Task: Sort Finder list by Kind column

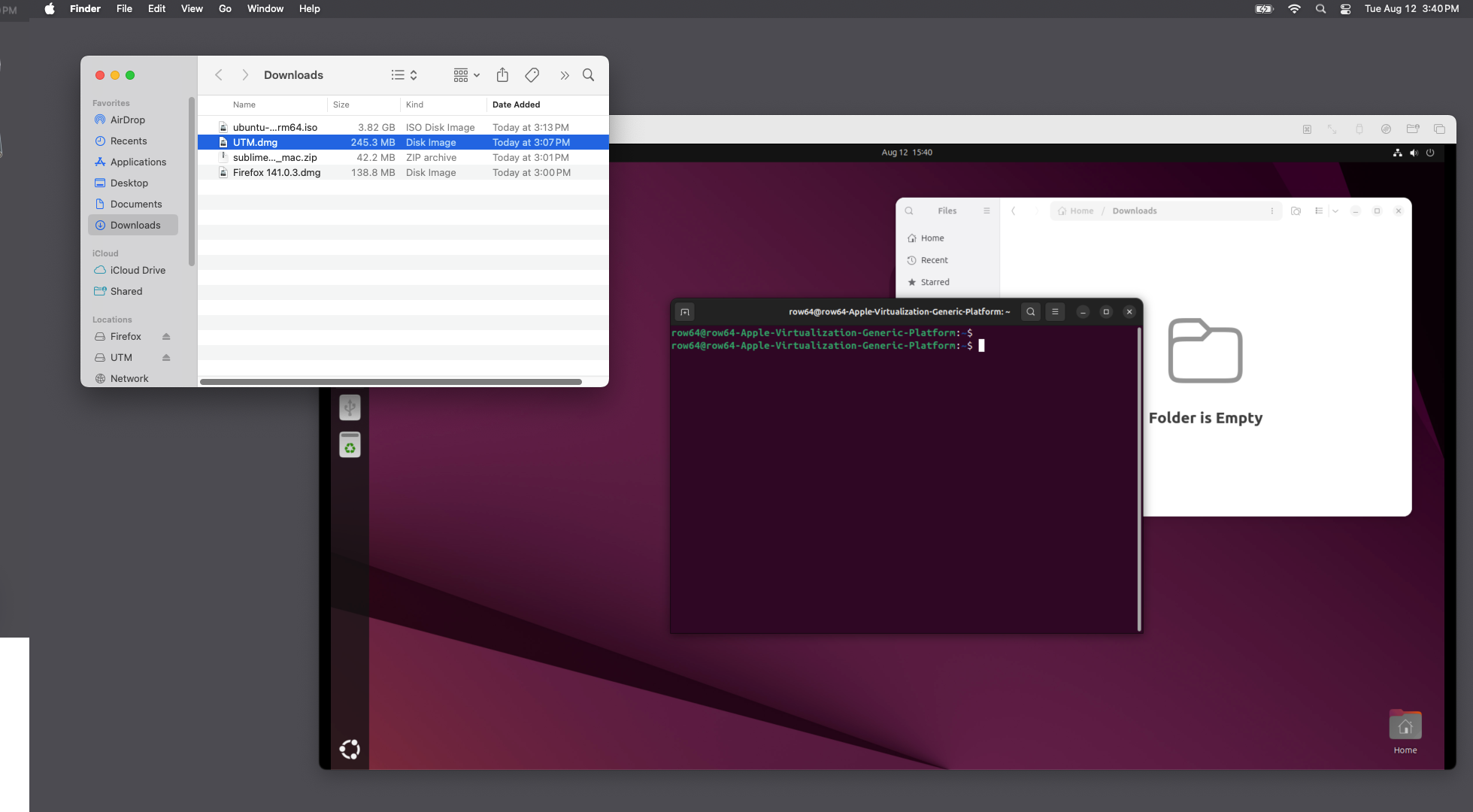Action: [414, 105]
